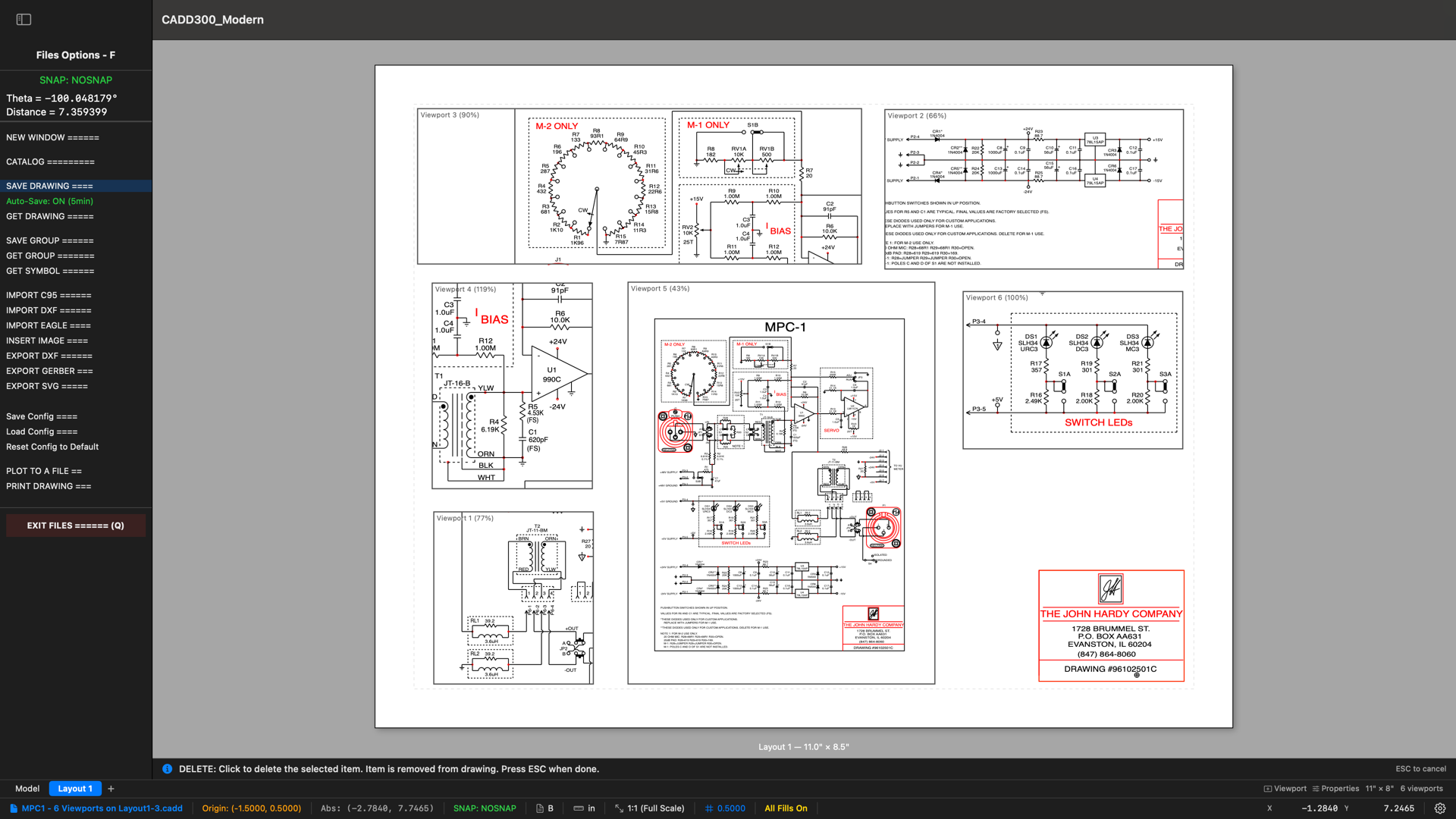Open settings gear in status bar
This screenshot has height=819, width=1456.
[x=1440, y=808]
